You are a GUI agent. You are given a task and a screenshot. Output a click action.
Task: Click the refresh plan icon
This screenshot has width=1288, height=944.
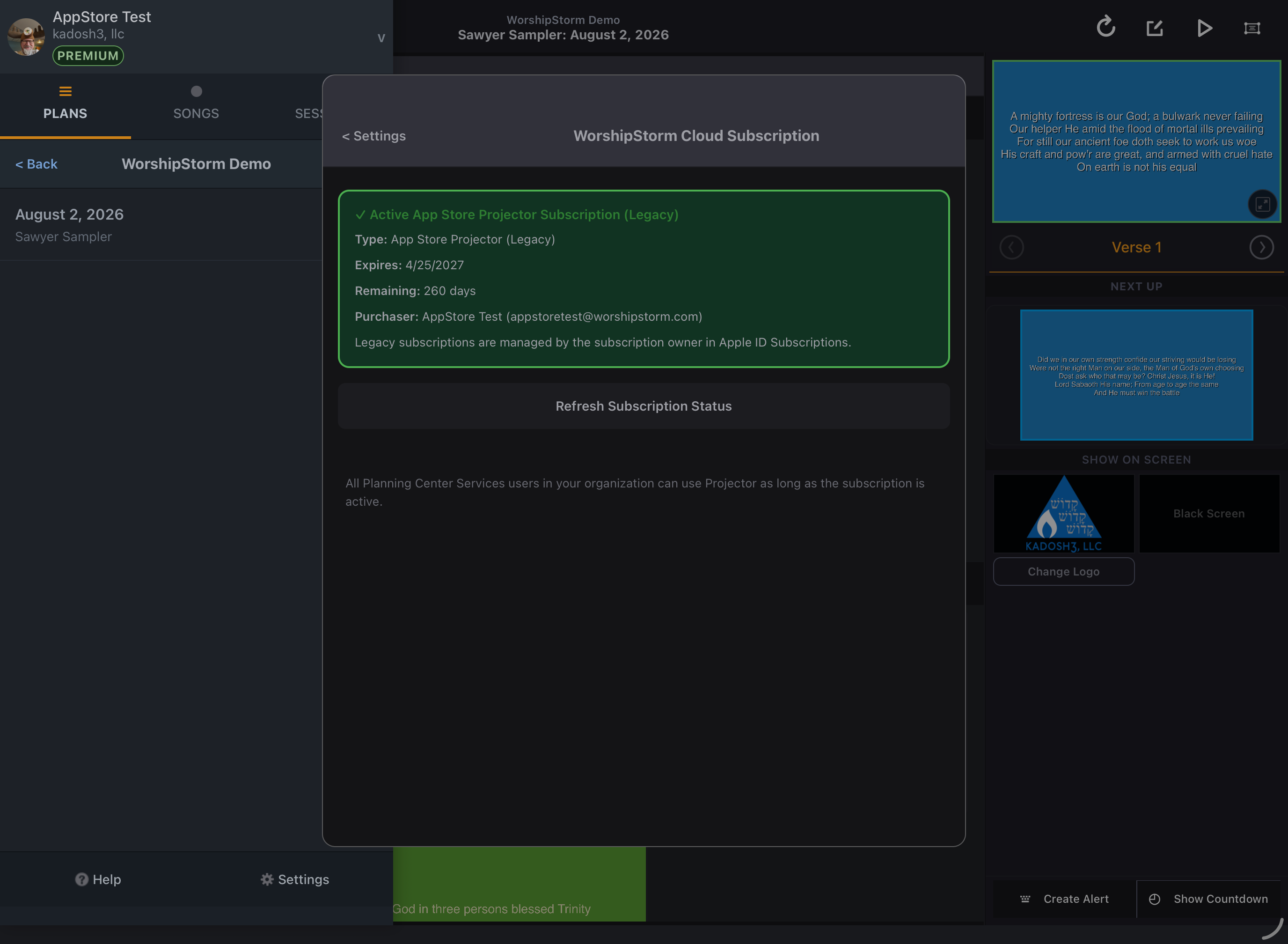coord(1106,27)
